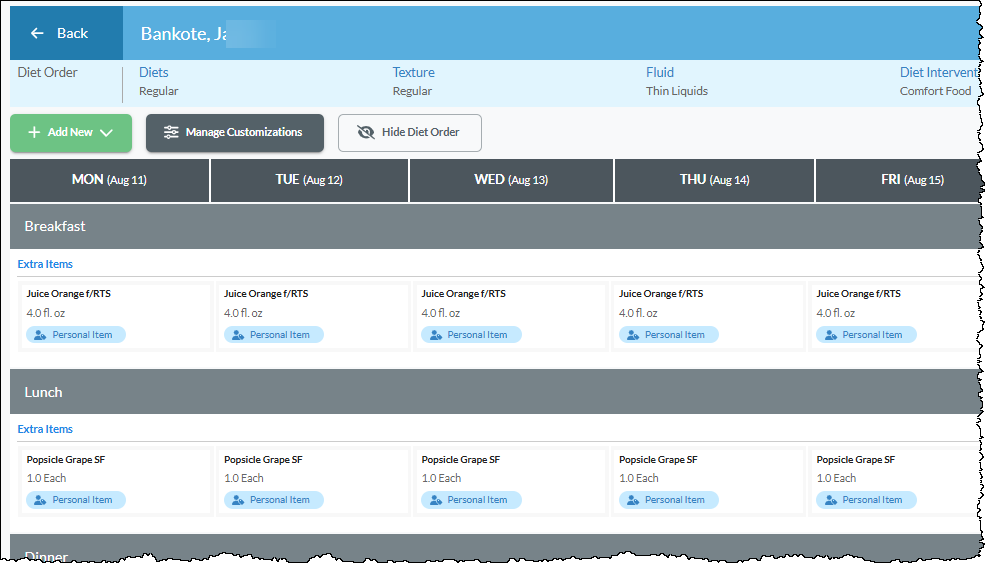Image resolution: width=985 pixels, height=563 pixels.
Task: Click Tuesday breakfast Personal Item person icon
Action: click(x=238, y=335)
